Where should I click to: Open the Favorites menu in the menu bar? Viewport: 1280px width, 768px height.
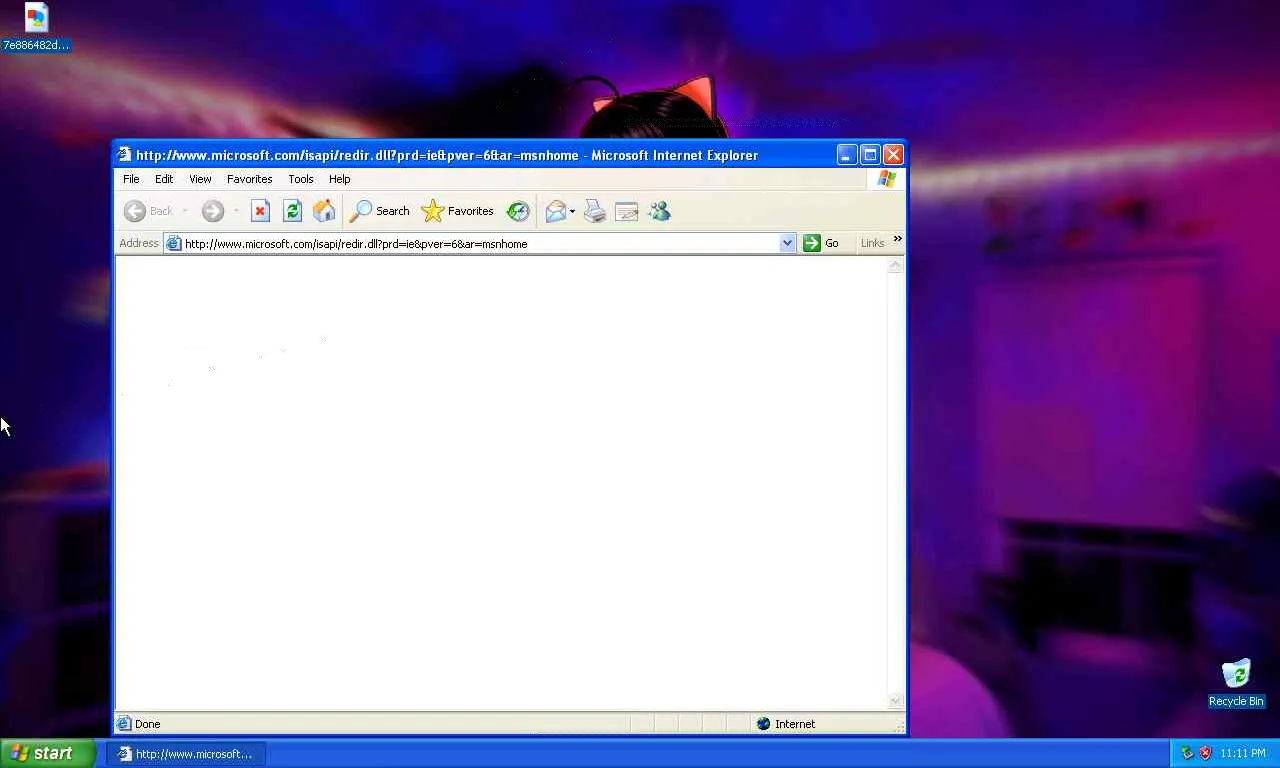[x=249, y=179]
